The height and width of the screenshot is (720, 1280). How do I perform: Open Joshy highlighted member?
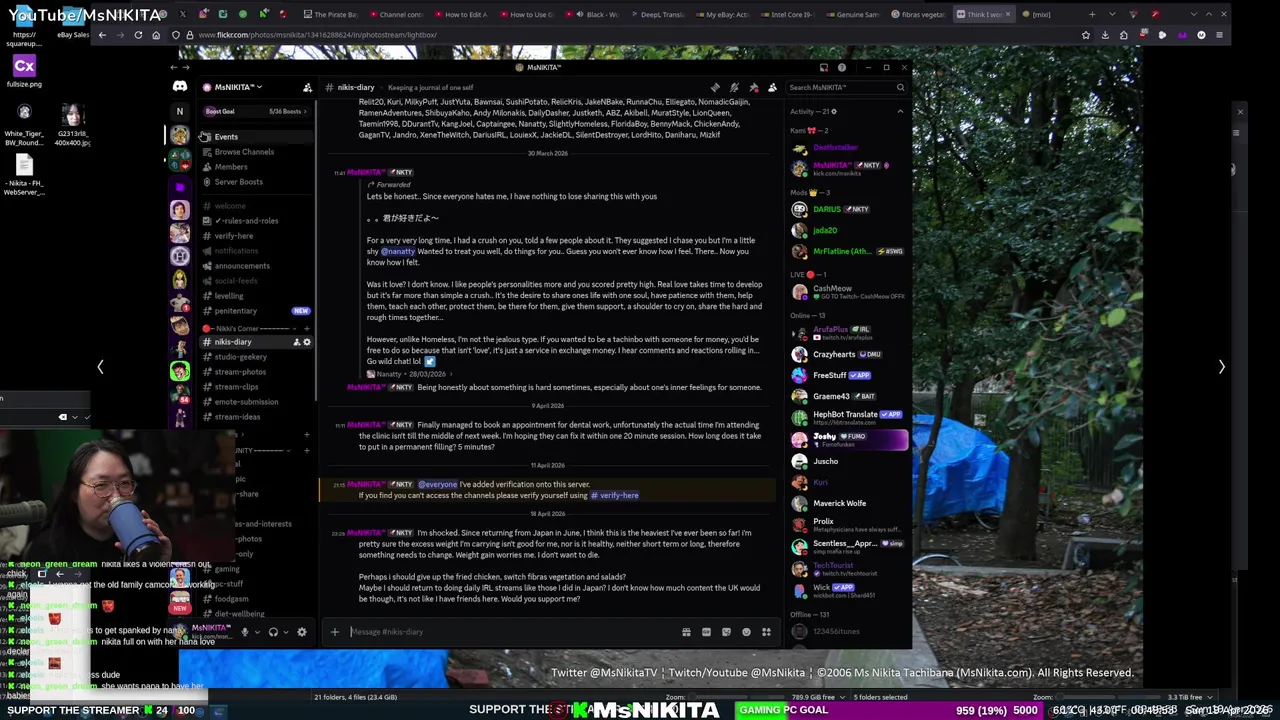click(850, 439)
